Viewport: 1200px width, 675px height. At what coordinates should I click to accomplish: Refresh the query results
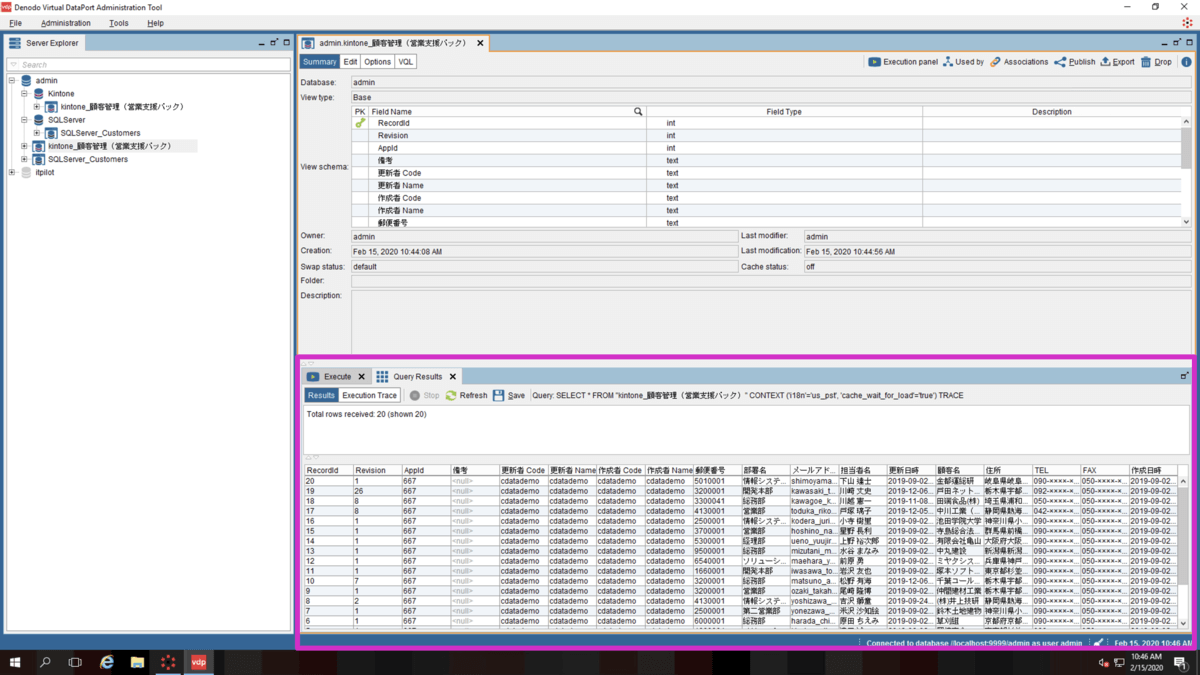point(466,395)
